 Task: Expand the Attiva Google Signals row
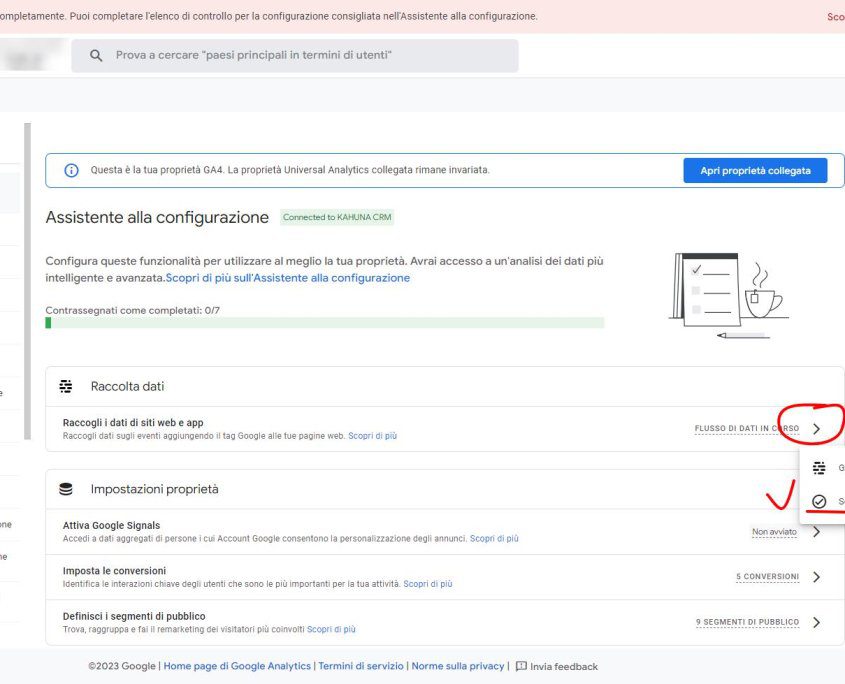(x=817, y=531)
